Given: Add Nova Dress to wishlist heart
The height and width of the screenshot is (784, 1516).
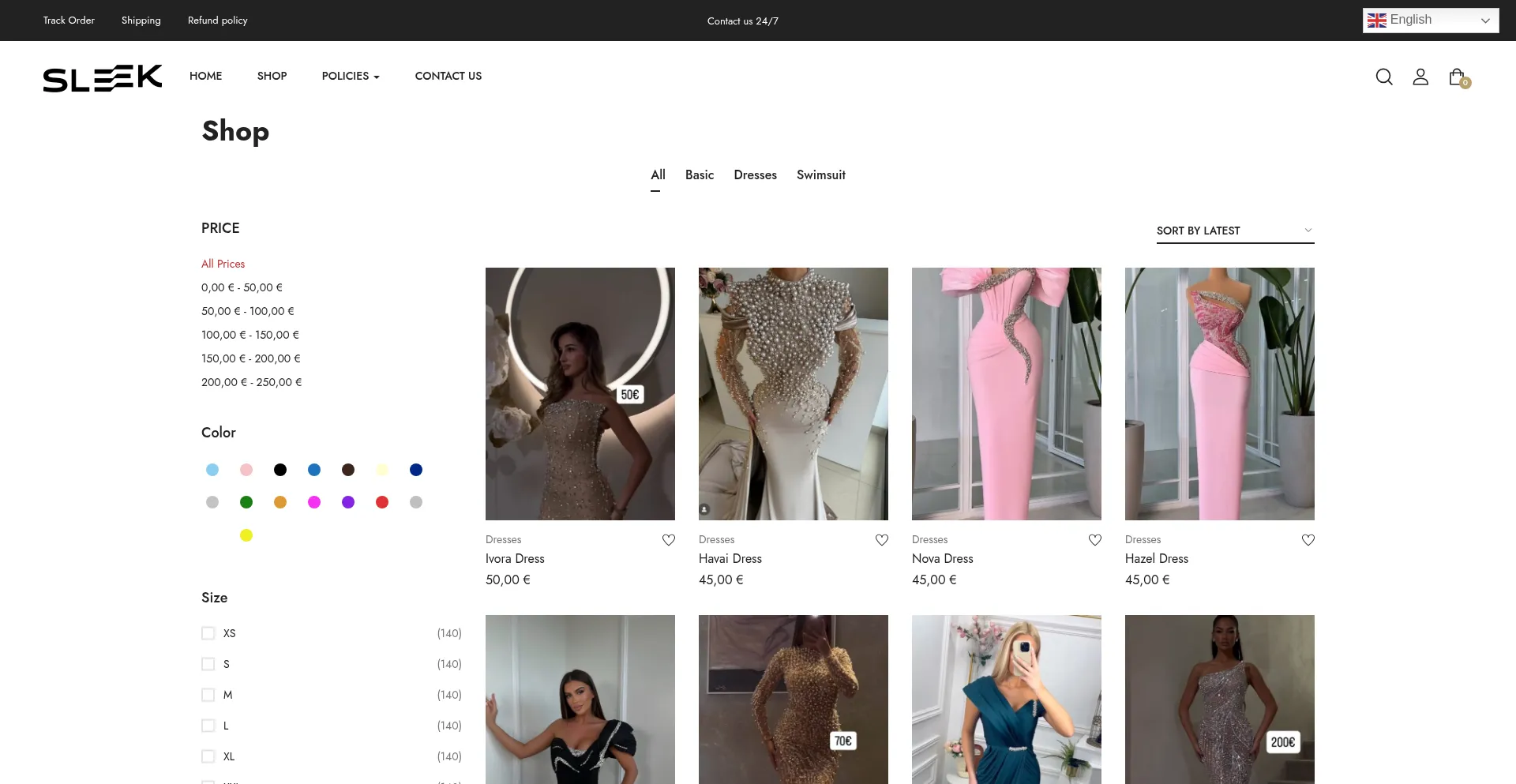Looking at the screenshot, I should (x=1095, y=540).
